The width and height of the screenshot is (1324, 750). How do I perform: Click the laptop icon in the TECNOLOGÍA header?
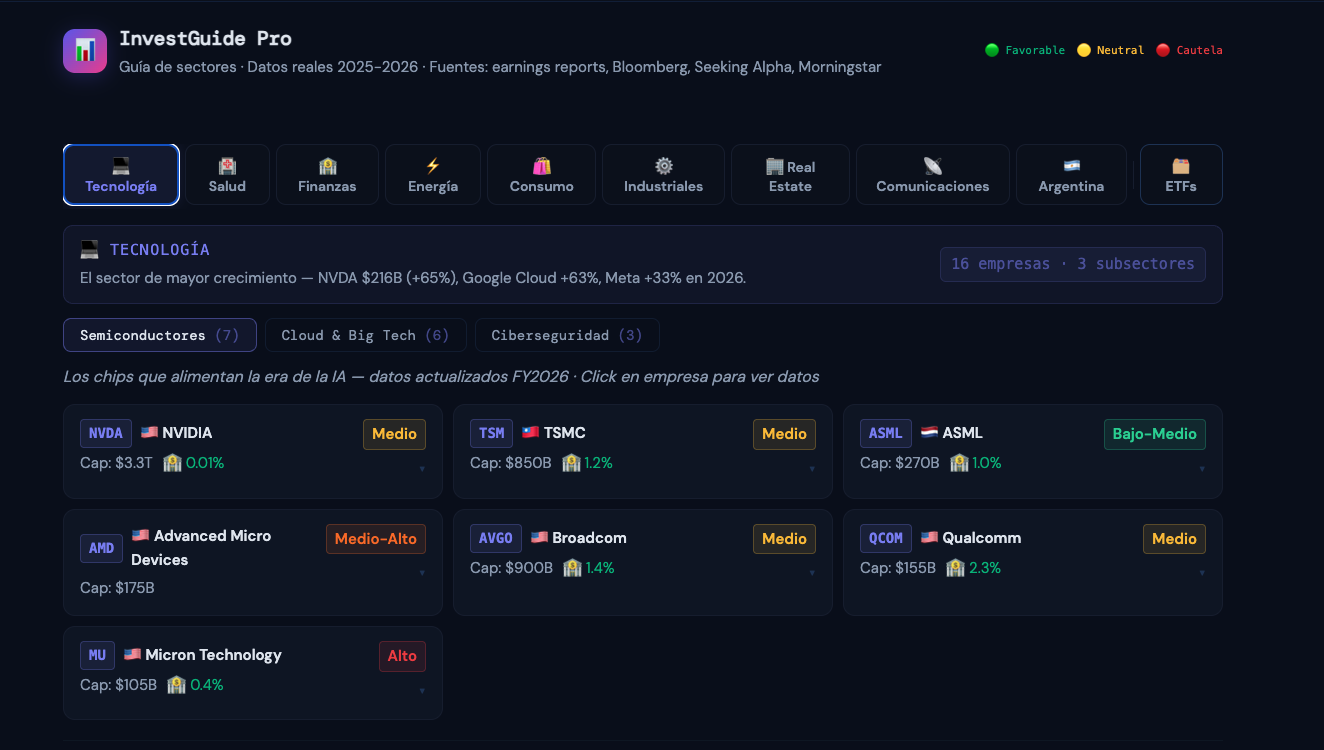coord(90,250)
